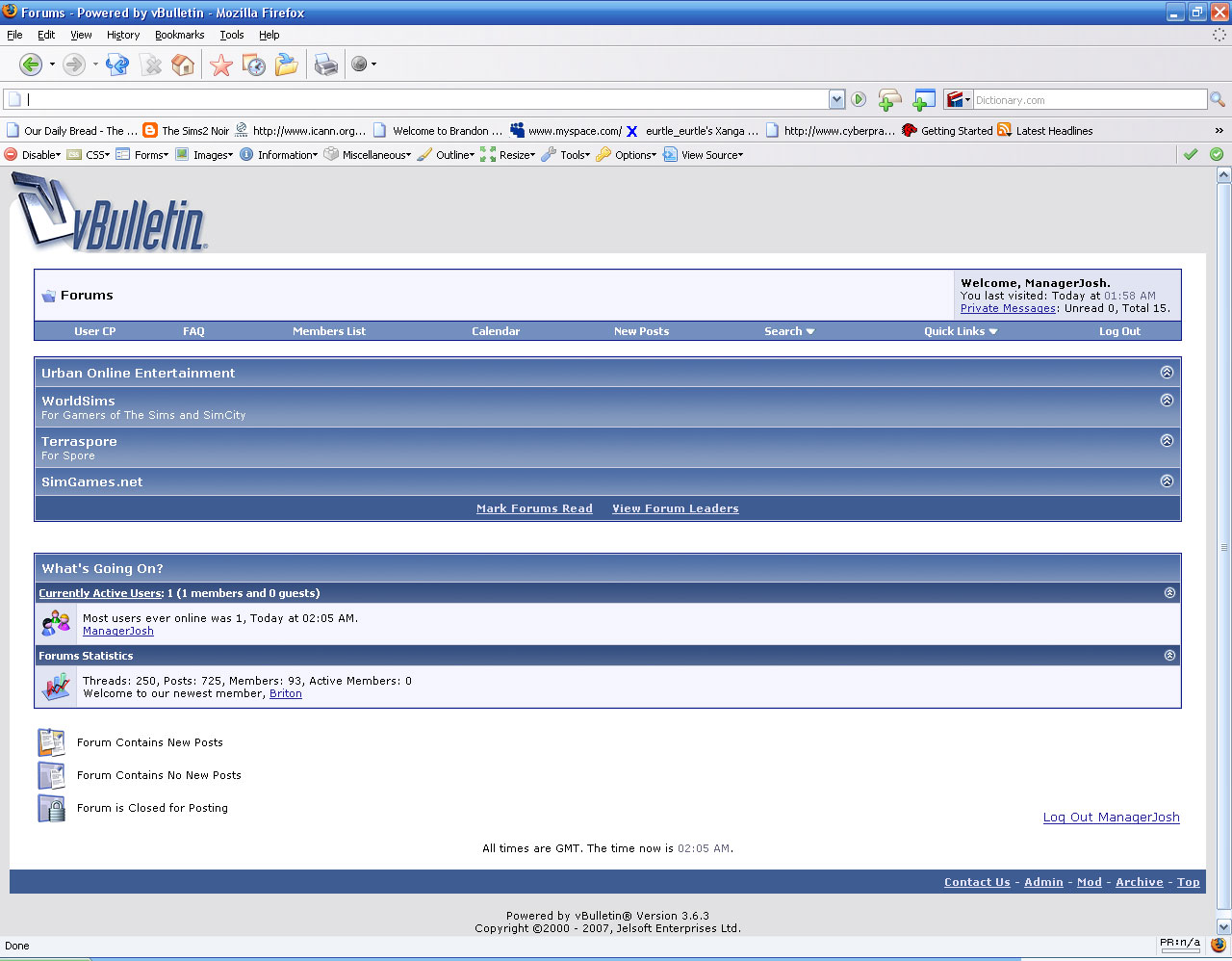Viewport: 1232px width, 961px height.
Task: Start search with the magnifier icon
Action: 1218,99
